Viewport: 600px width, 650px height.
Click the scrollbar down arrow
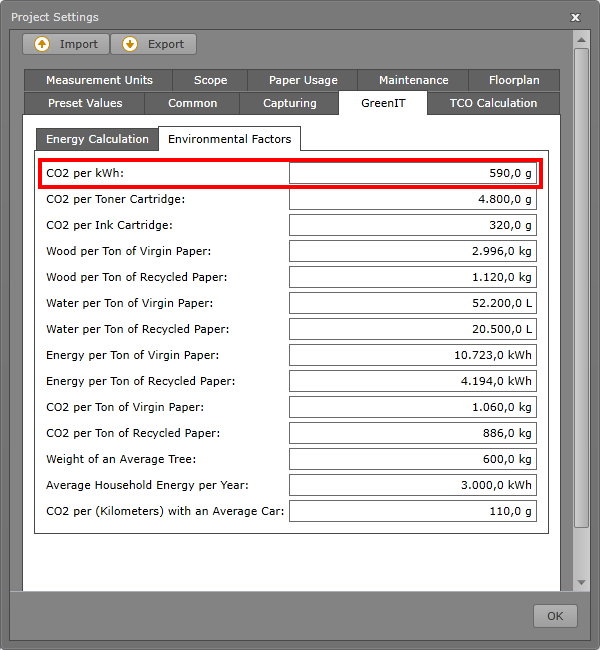581,582
